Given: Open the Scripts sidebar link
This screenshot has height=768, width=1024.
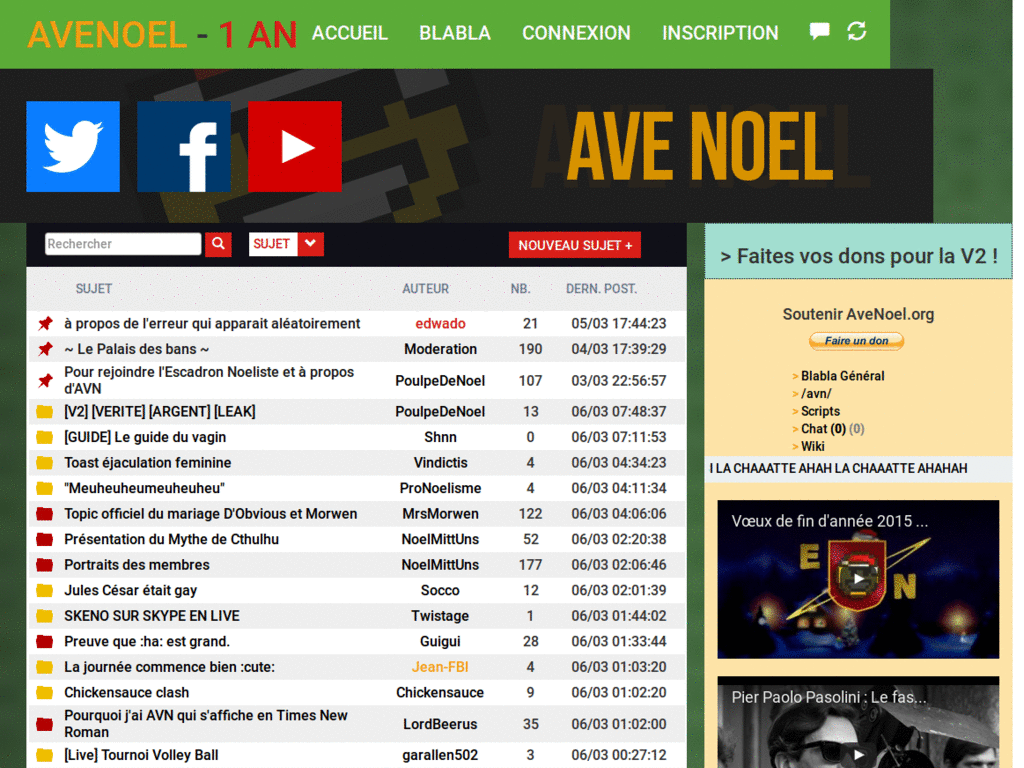Looking at the screenshot, I should [819, 411].
